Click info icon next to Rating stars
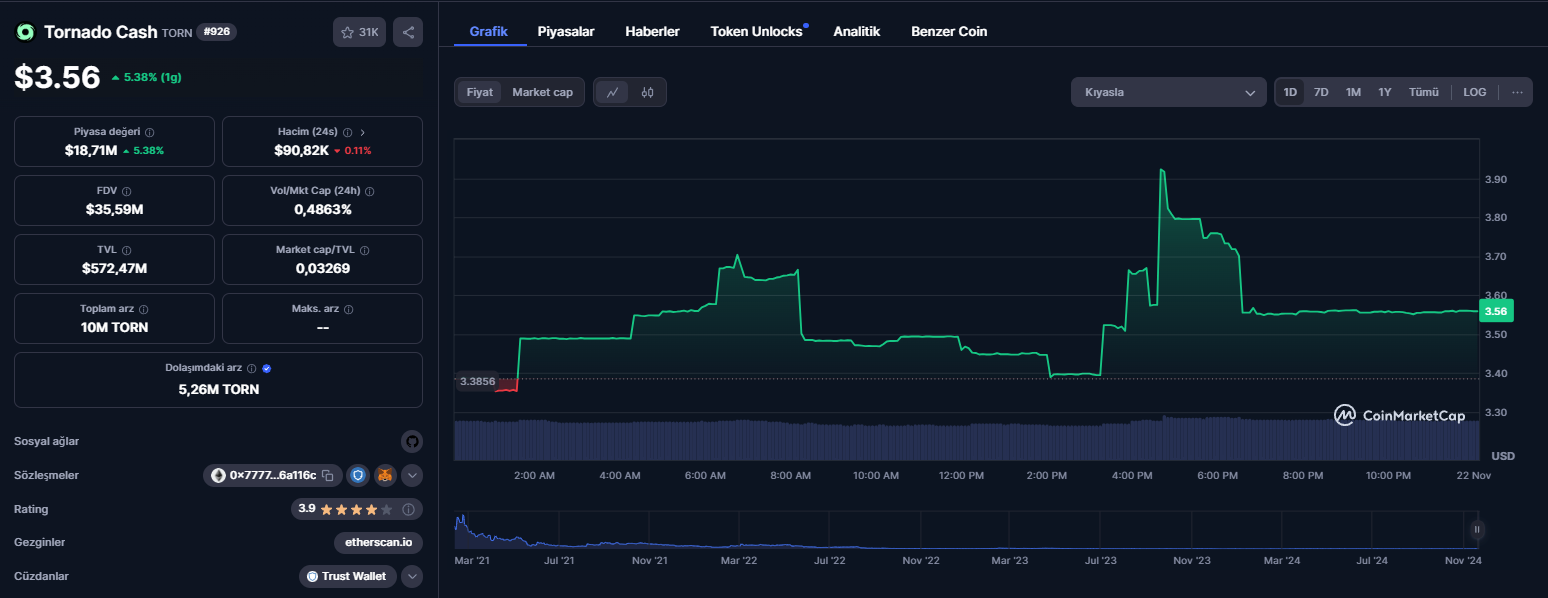 408,509
